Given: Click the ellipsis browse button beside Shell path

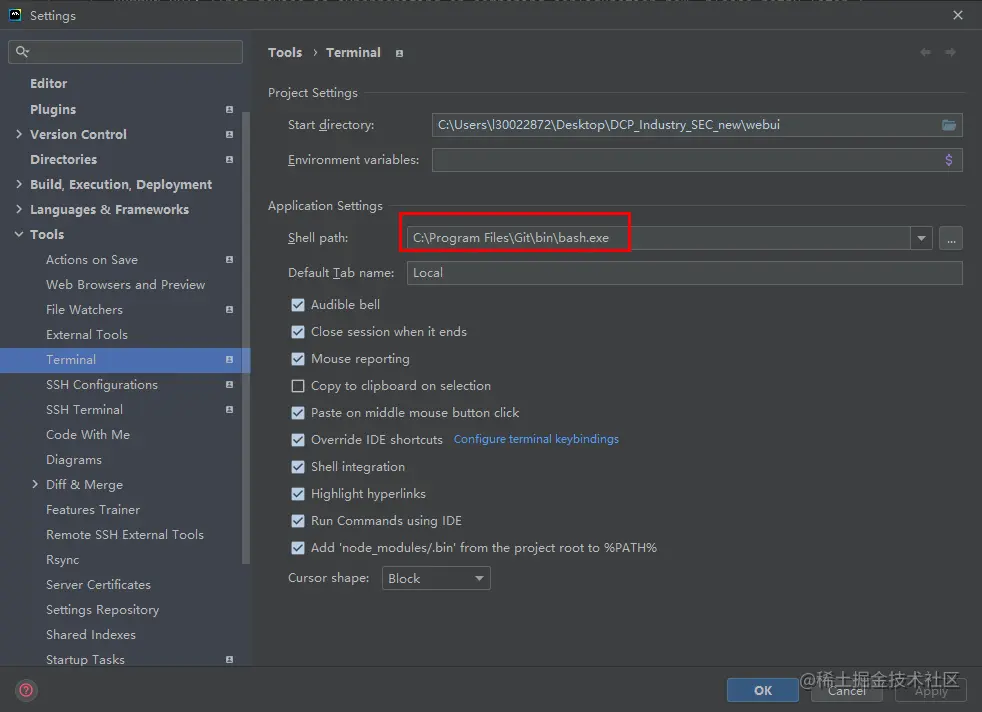Looking at the screenshot, I should (x=951, y=238).
